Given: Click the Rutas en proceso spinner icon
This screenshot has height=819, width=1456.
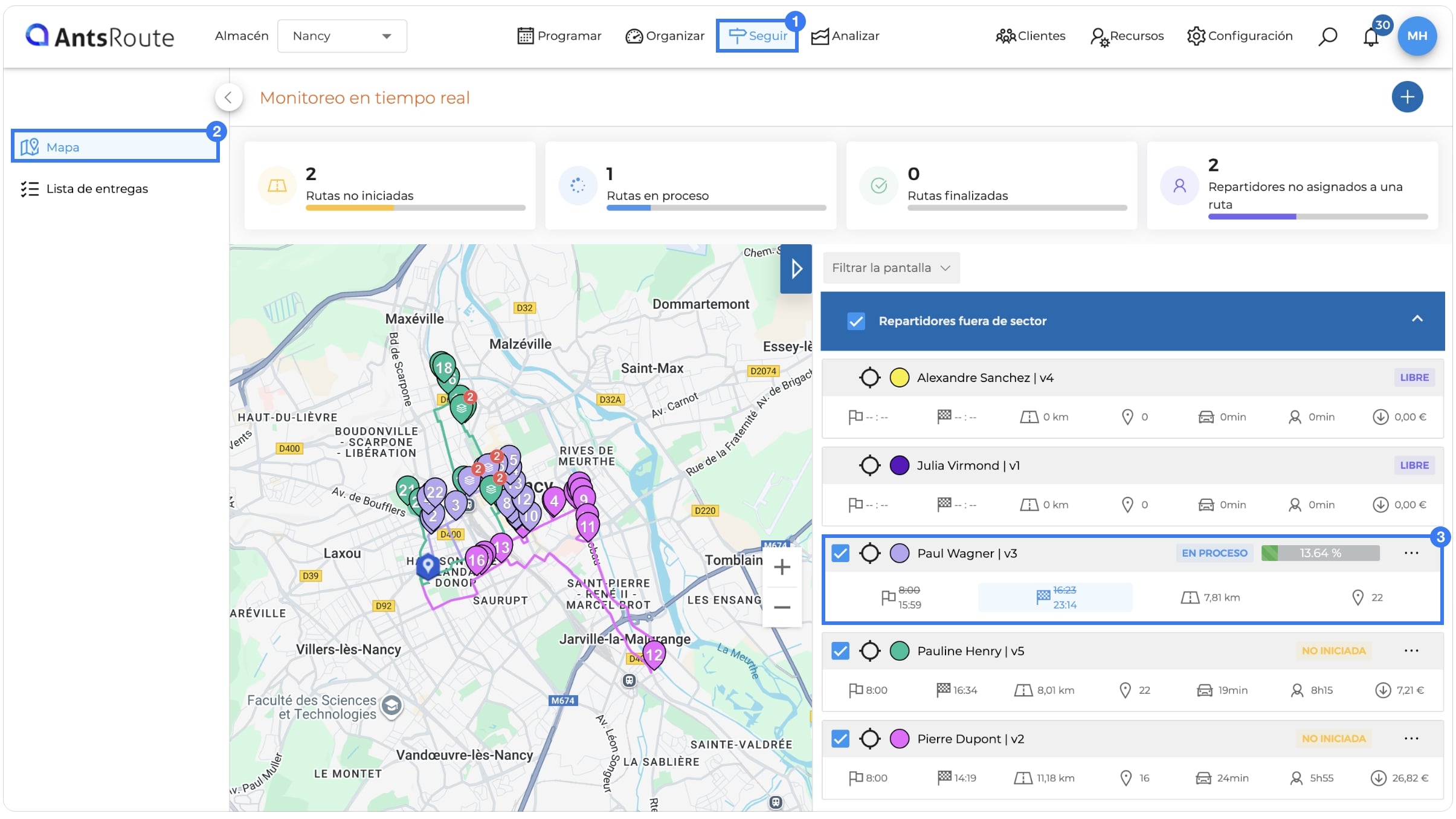Looking at the screenshot, I should coord(578,186).
